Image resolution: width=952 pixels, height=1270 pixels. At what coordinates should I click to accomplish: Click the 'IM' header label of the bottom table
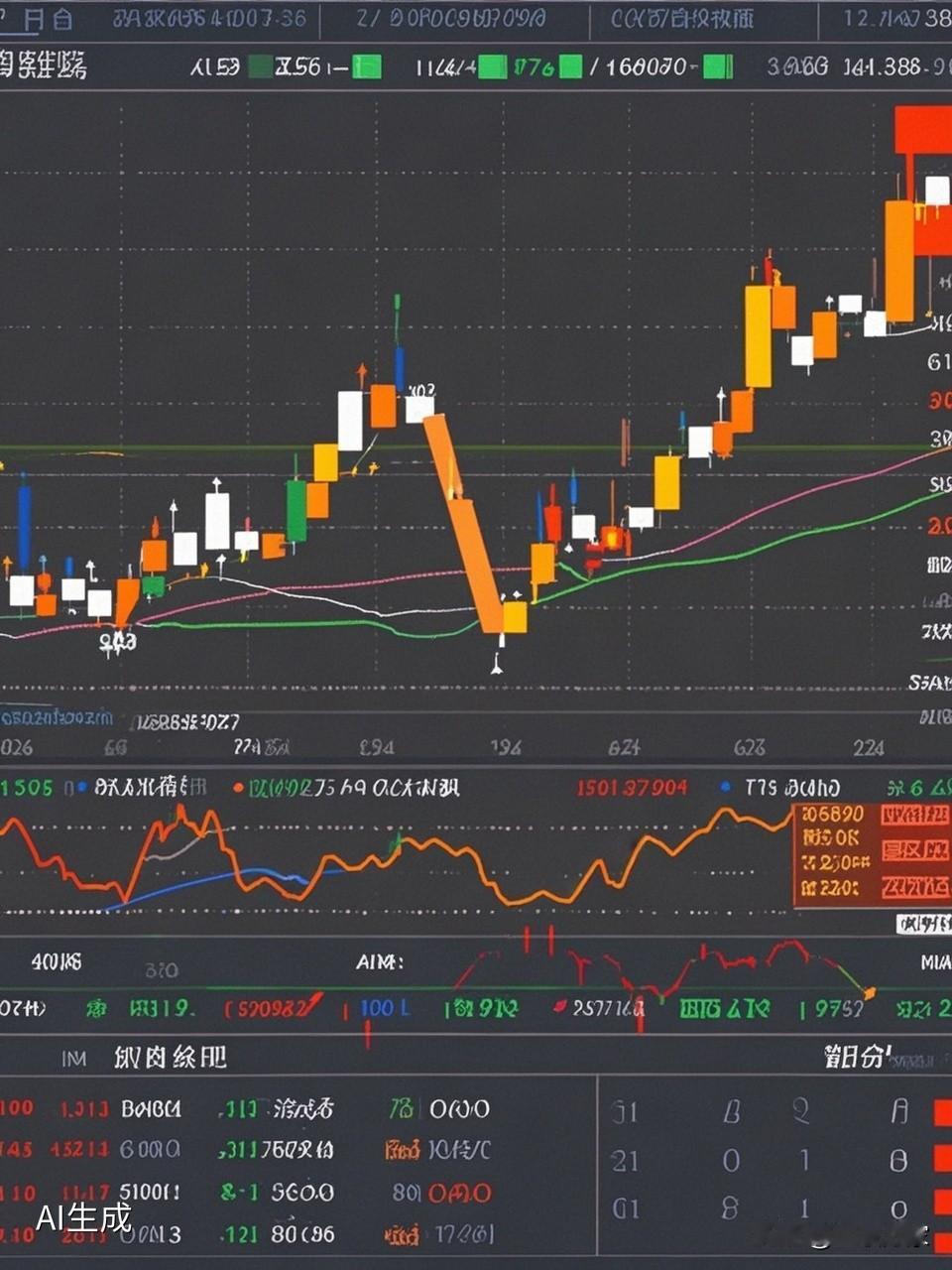tap(73, 1059)
